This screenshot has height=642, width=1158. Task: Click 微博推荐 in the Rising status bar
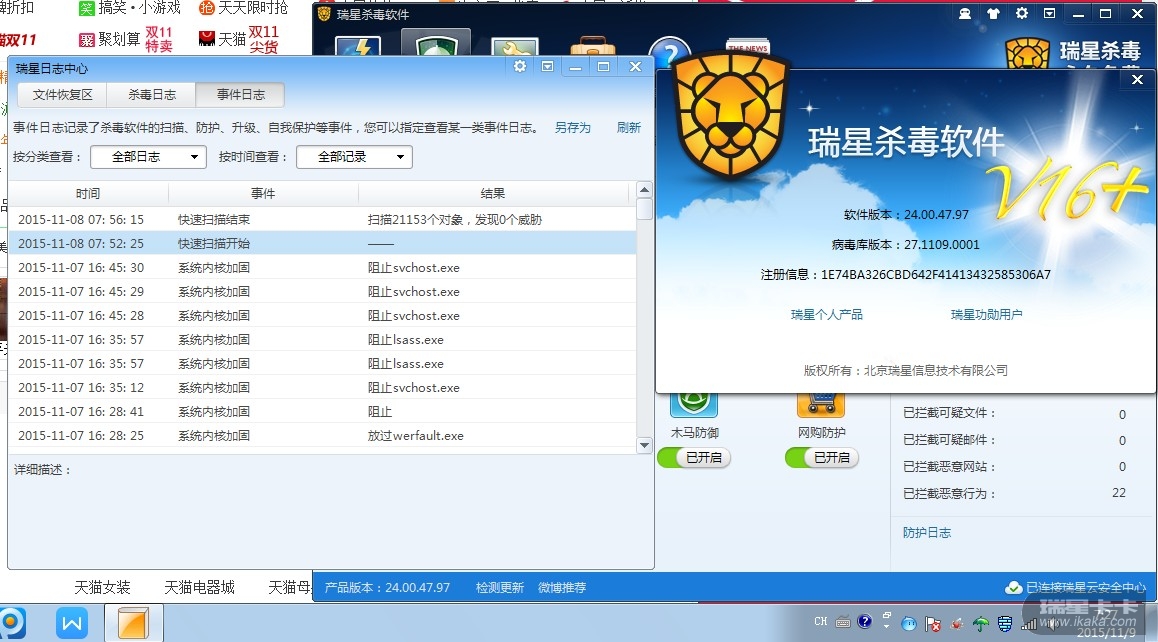coord(562,587)
